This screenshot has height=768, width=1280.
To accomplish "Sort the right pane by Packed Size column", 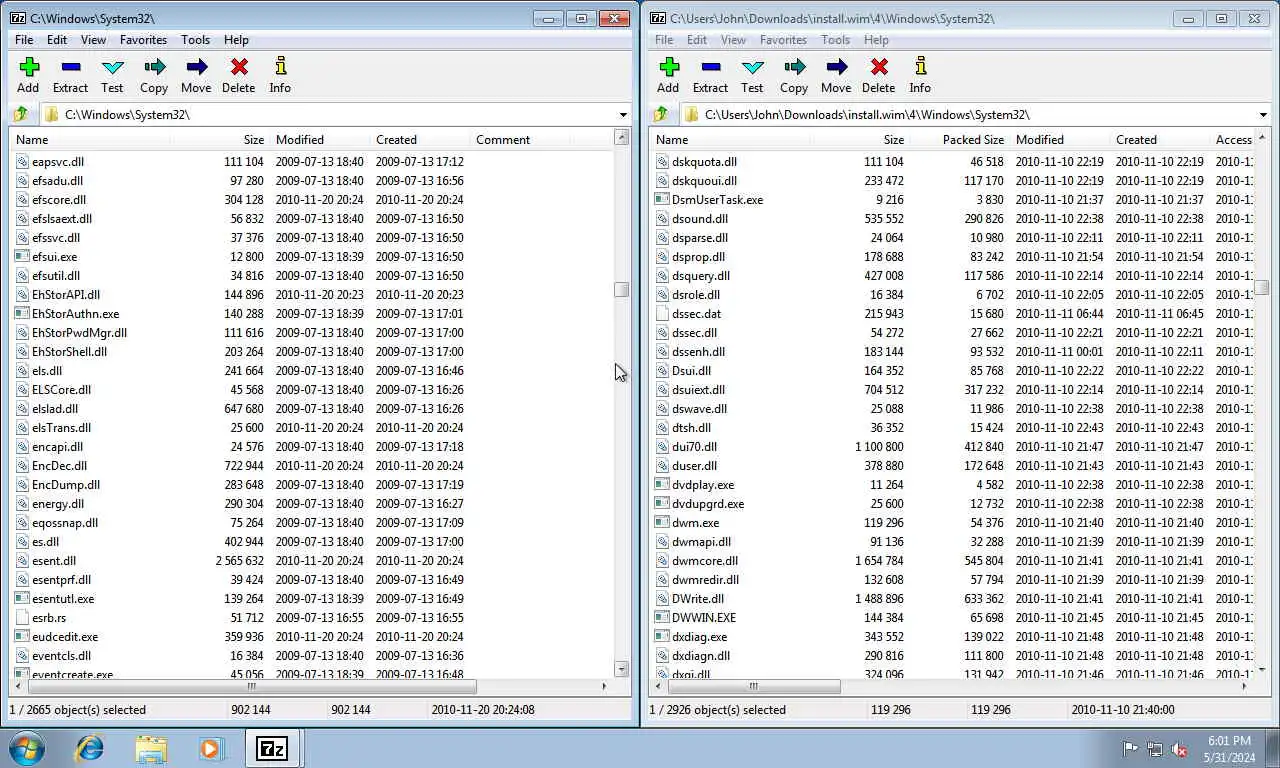I will coord(960,139).
